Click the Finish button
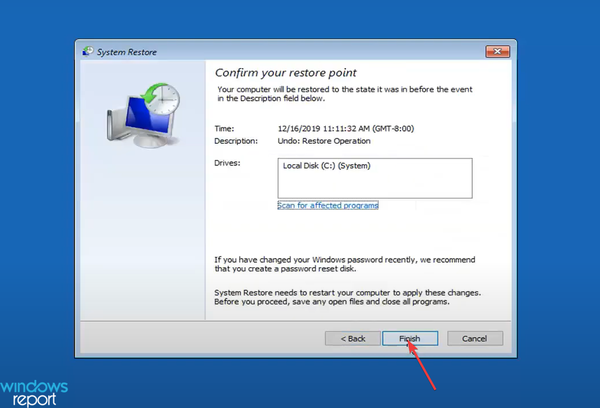600x408 pixels. point(409,339)
